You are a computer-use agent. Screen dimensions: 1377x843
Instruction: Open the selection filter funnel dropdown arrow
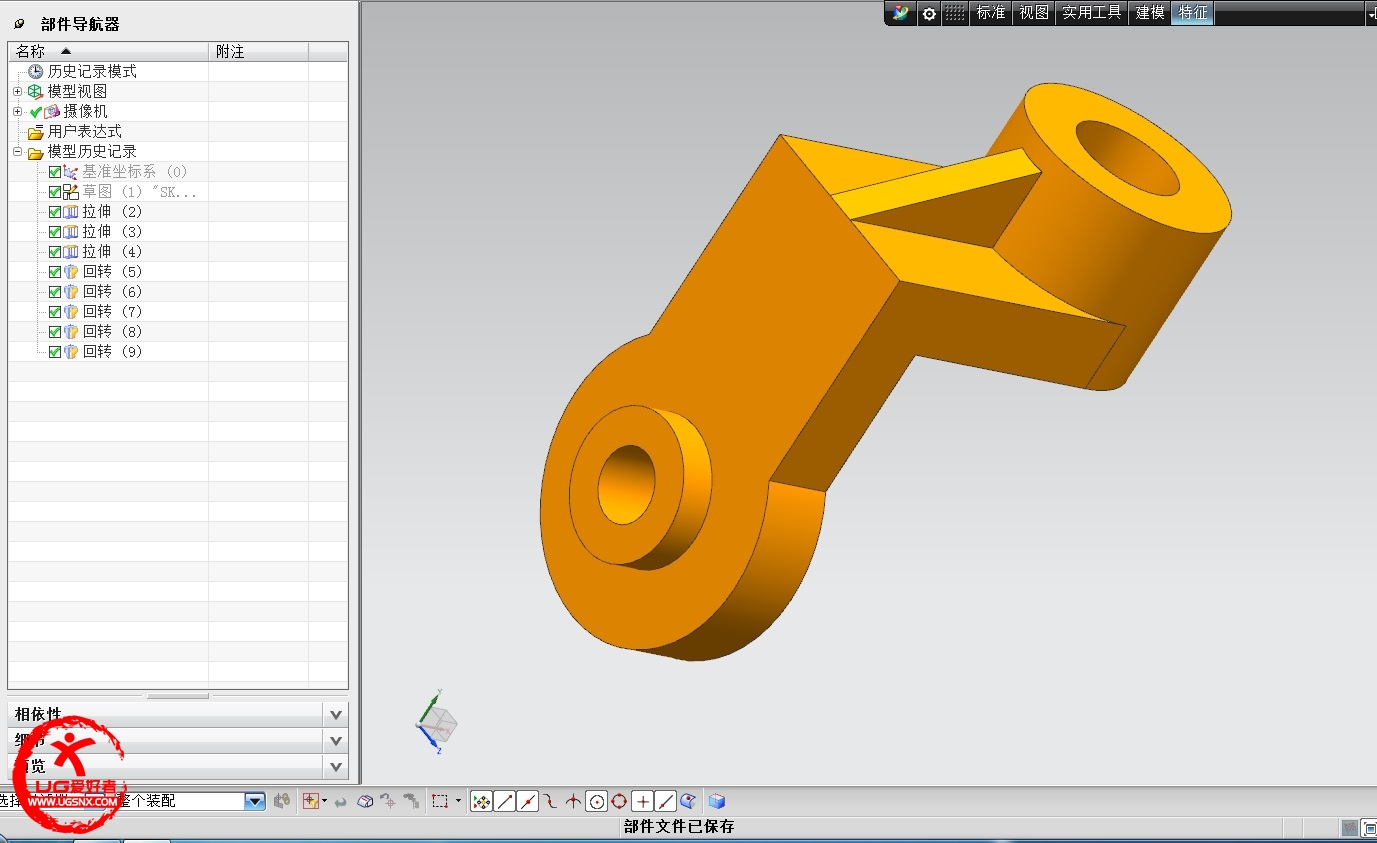pyautogui.click(x=325, y=801)
